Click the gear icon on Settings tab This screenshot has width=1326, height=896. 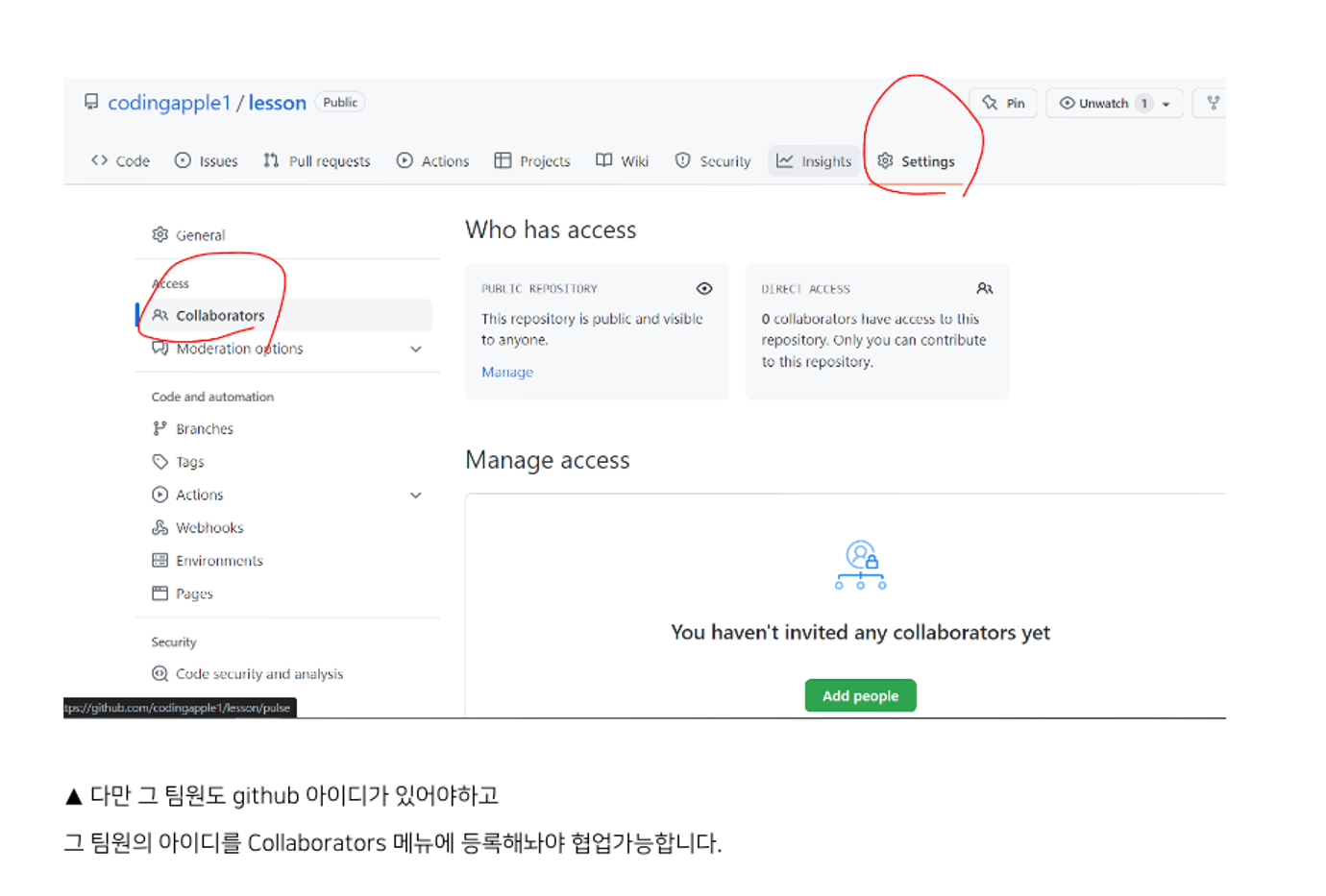pyautogui.click(x=886, y=160)
